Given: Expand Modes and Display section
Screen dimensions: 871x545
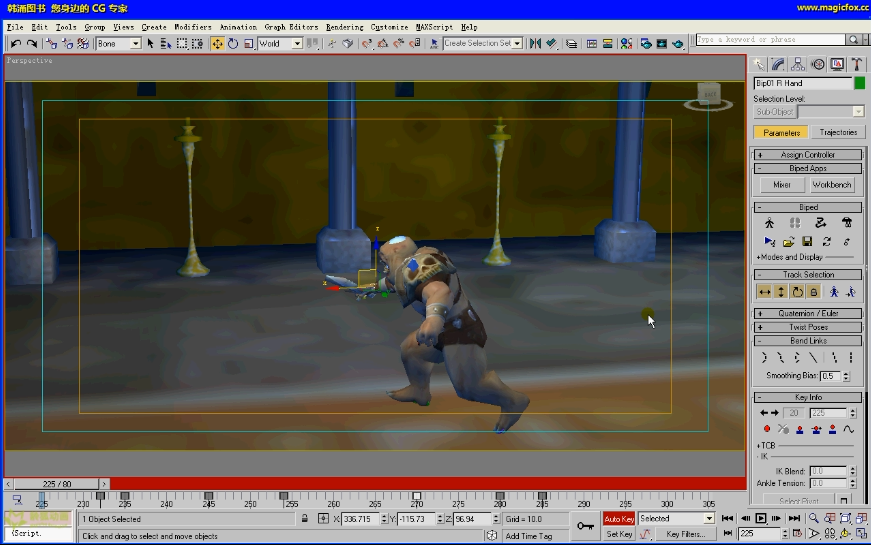Looking at the screenshot, I should tap(790, 257).
